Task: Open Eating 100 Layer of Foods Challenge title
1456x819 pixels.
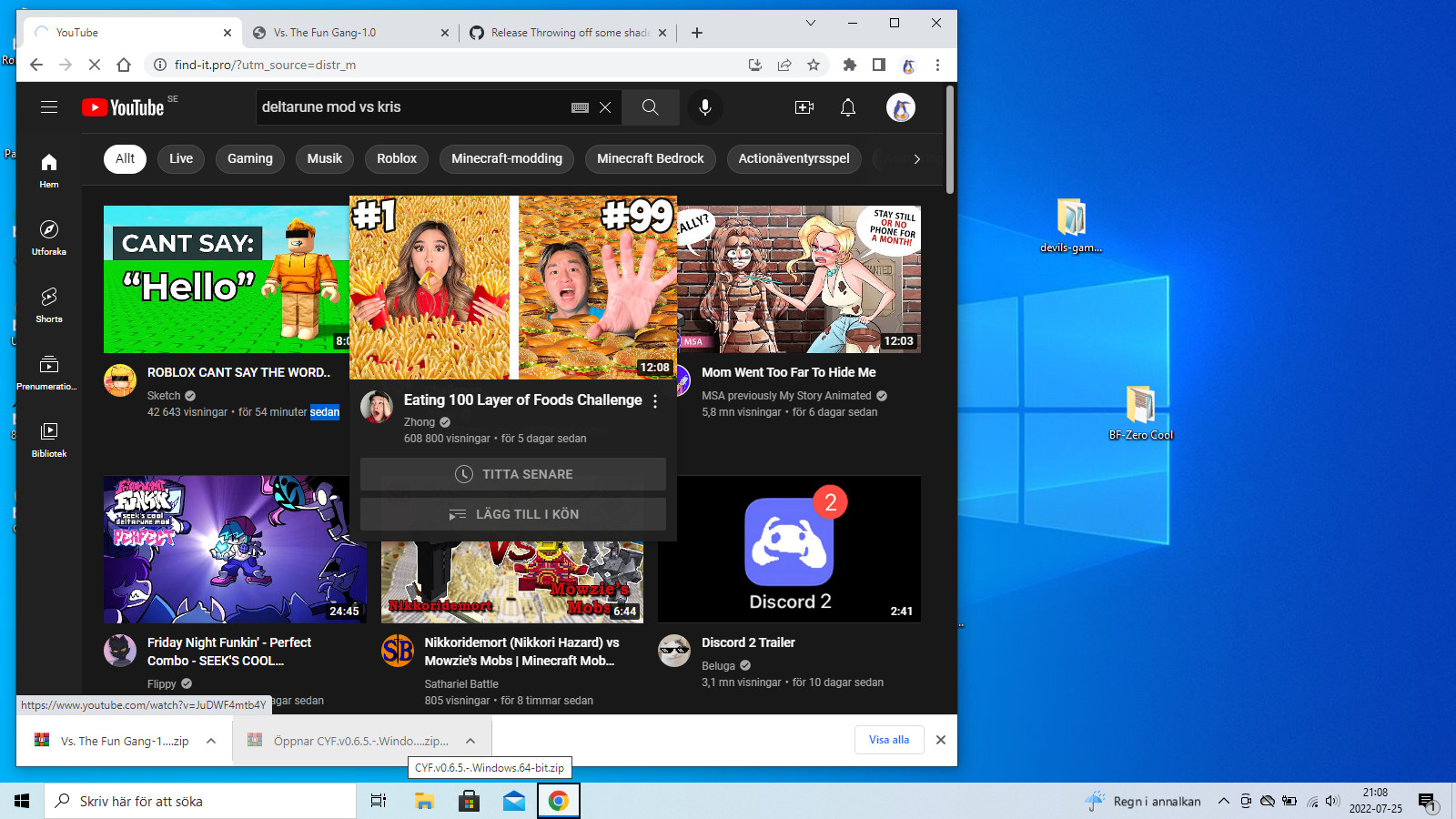Action: (x=523, y=400)
